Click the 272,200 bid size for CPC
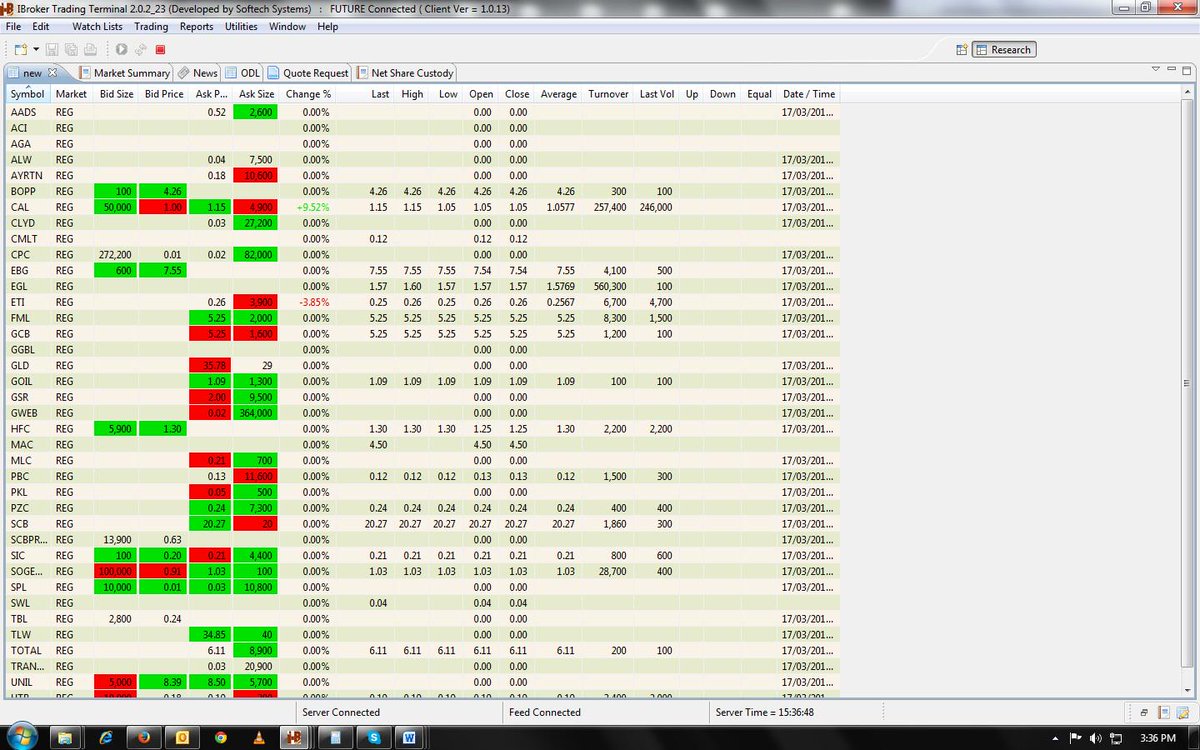The height and width of the screenshot is (750, 1200). tap(116, 254)
